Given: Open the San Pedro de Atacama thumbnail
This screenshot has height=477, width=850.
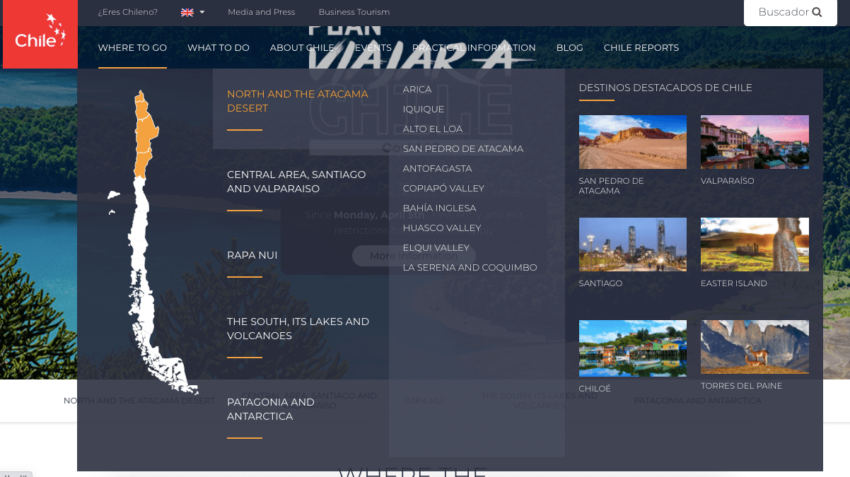Looking at the screenshot, I should (x=632, y=142).
